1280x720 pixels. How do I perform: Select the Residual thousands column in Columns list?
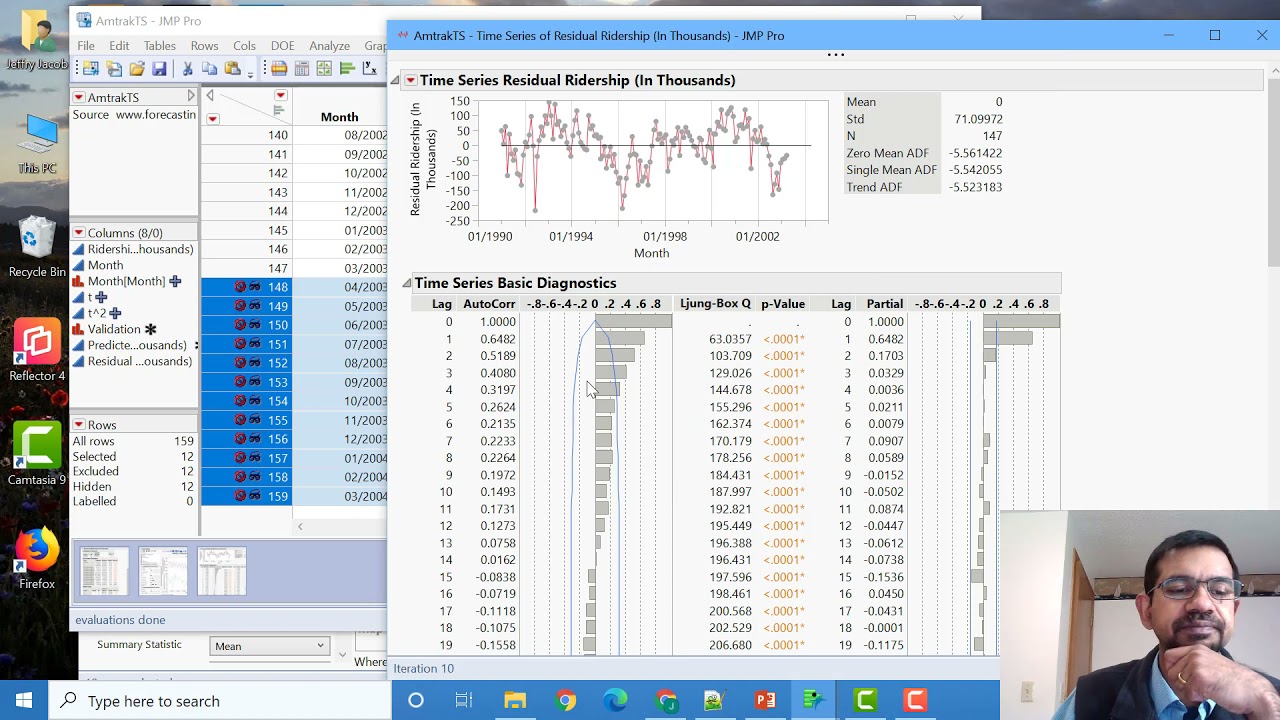coord(139,361)
